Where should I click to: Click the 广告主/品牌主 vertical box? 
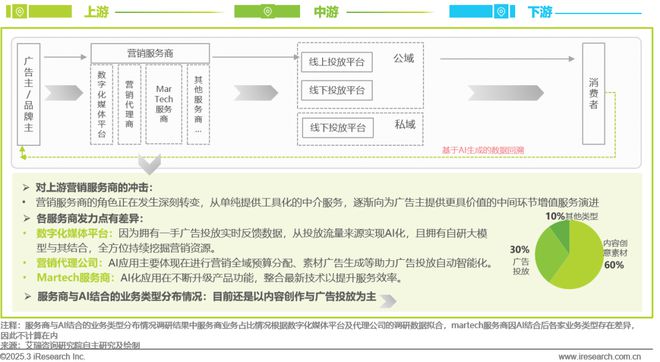click(29, 94)
